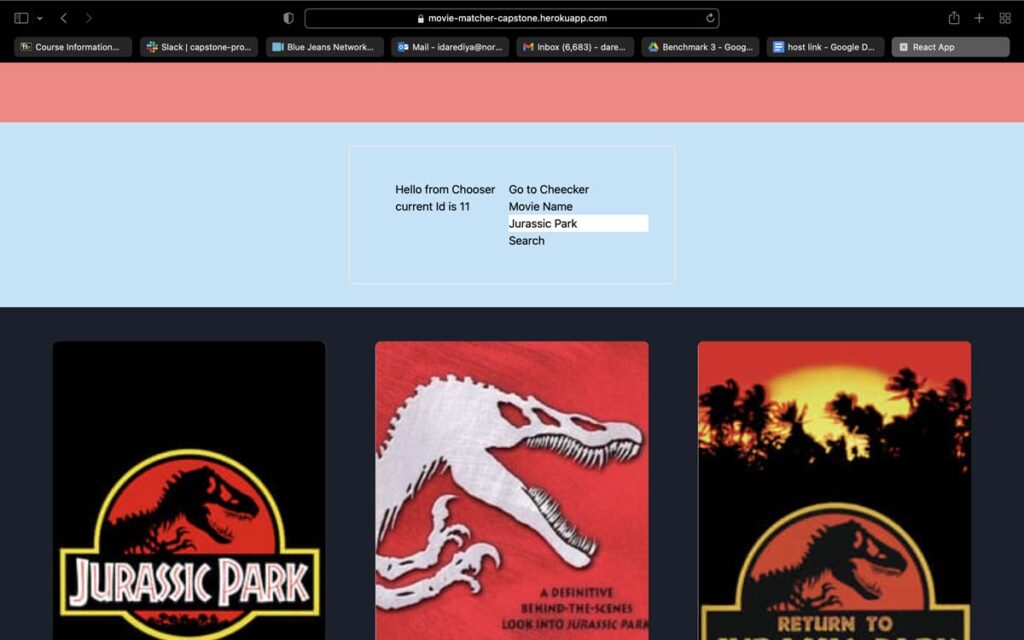The height and width of the screenshot is (640, 1024).
Task: Show the tab overview grid
Action: (1005, 18)
